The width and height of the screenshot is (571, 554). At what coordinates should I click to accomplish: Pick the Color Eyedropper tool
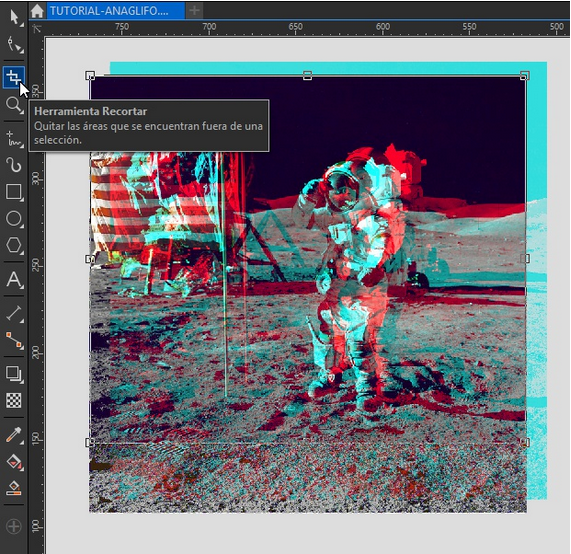(x=14, y=435)
